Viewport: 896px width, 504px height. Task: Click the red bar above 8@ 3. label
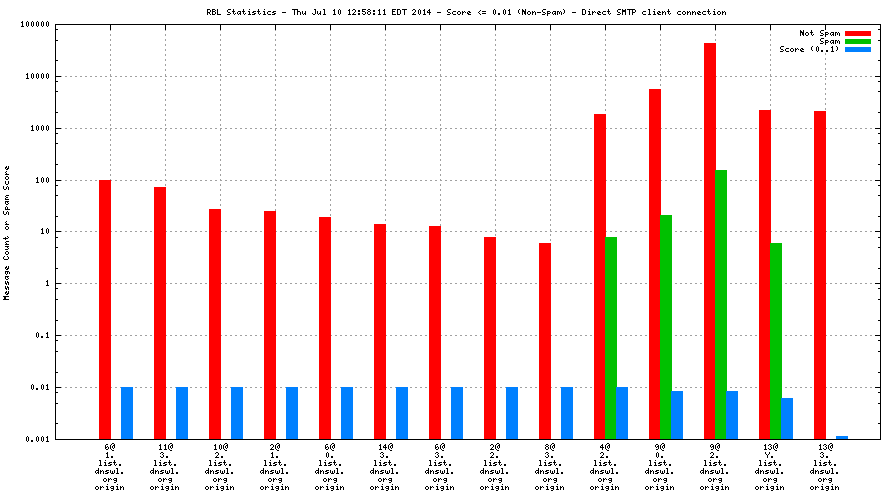(x=545, y=340)
